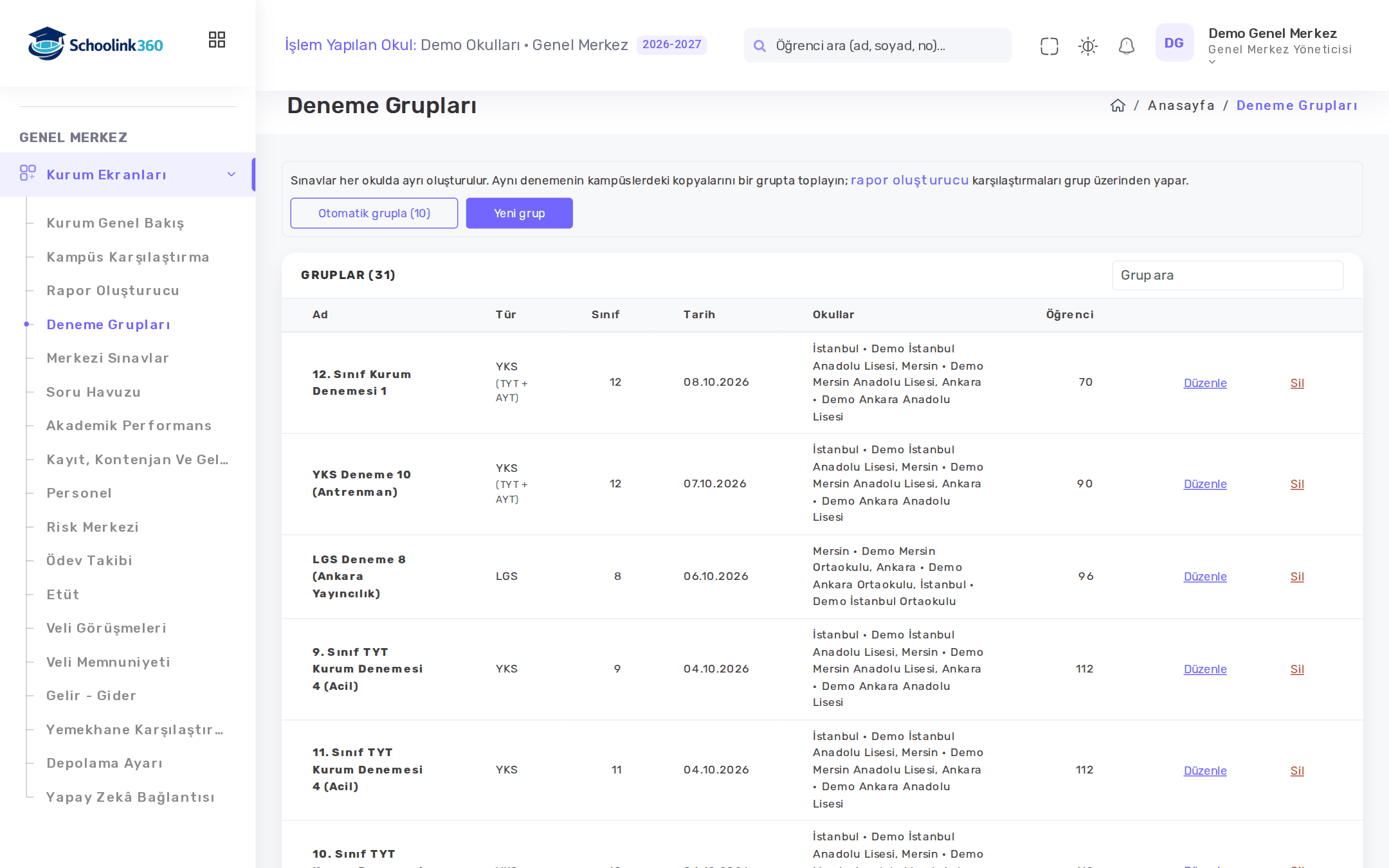Focus the student search field

(877, 46)
